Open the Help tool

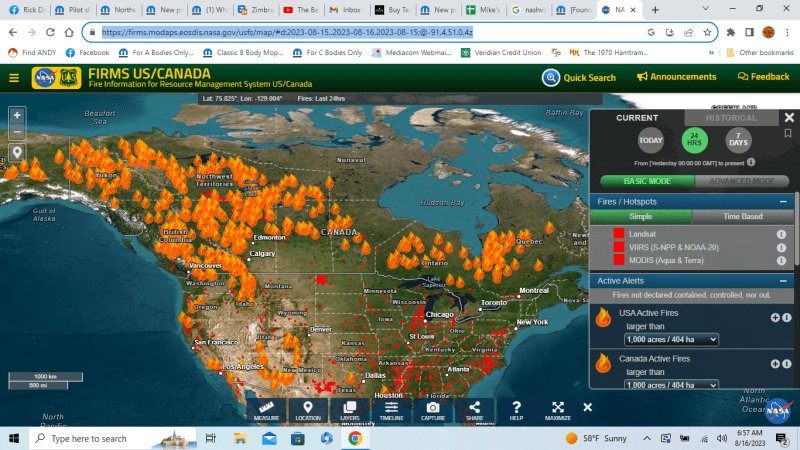click(x=516, y=411)
